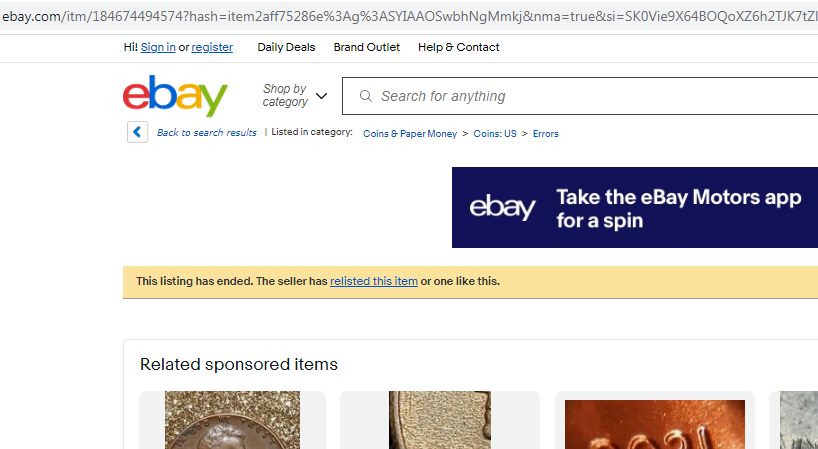Open Coins & Paper Money category breadcrumb
Image resolution: width=818 pixels, height=449 pixels.
click(410, 134)
